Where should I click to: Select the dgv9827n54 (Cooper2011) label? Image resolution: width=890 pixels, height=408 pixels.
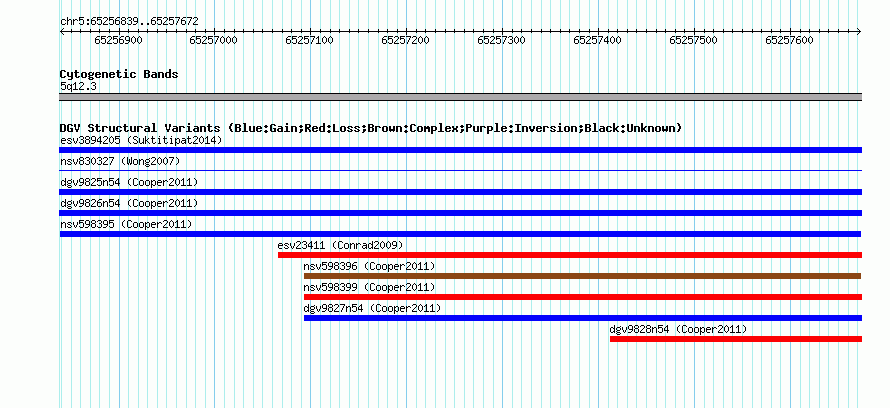[x=372, y=308]
